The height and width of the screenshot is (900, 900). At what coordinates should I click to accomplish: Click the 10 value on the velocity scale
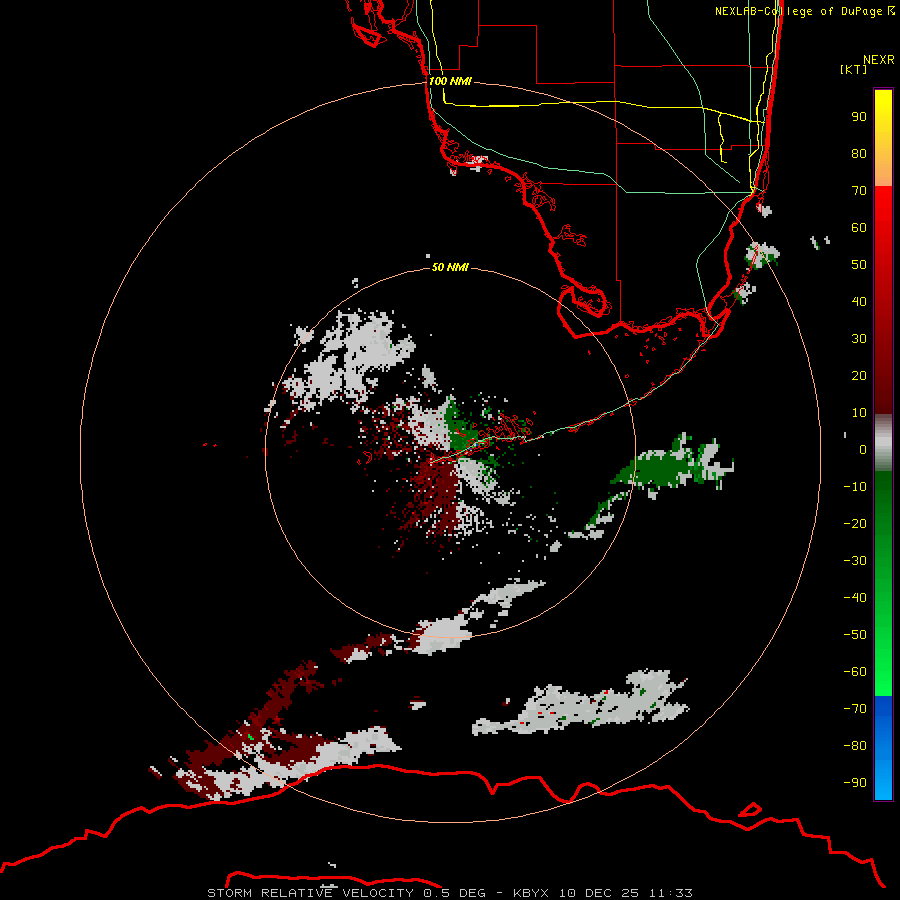click(859, 413)
